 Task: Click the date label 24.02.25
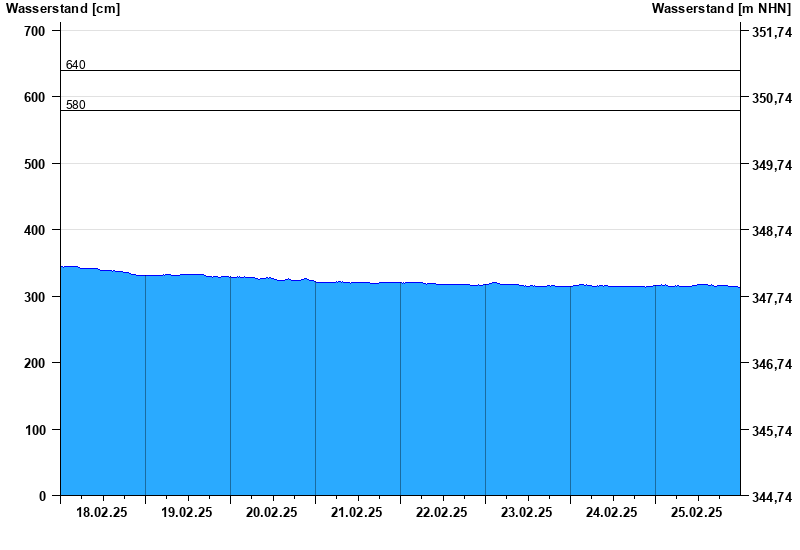point(611,512)
